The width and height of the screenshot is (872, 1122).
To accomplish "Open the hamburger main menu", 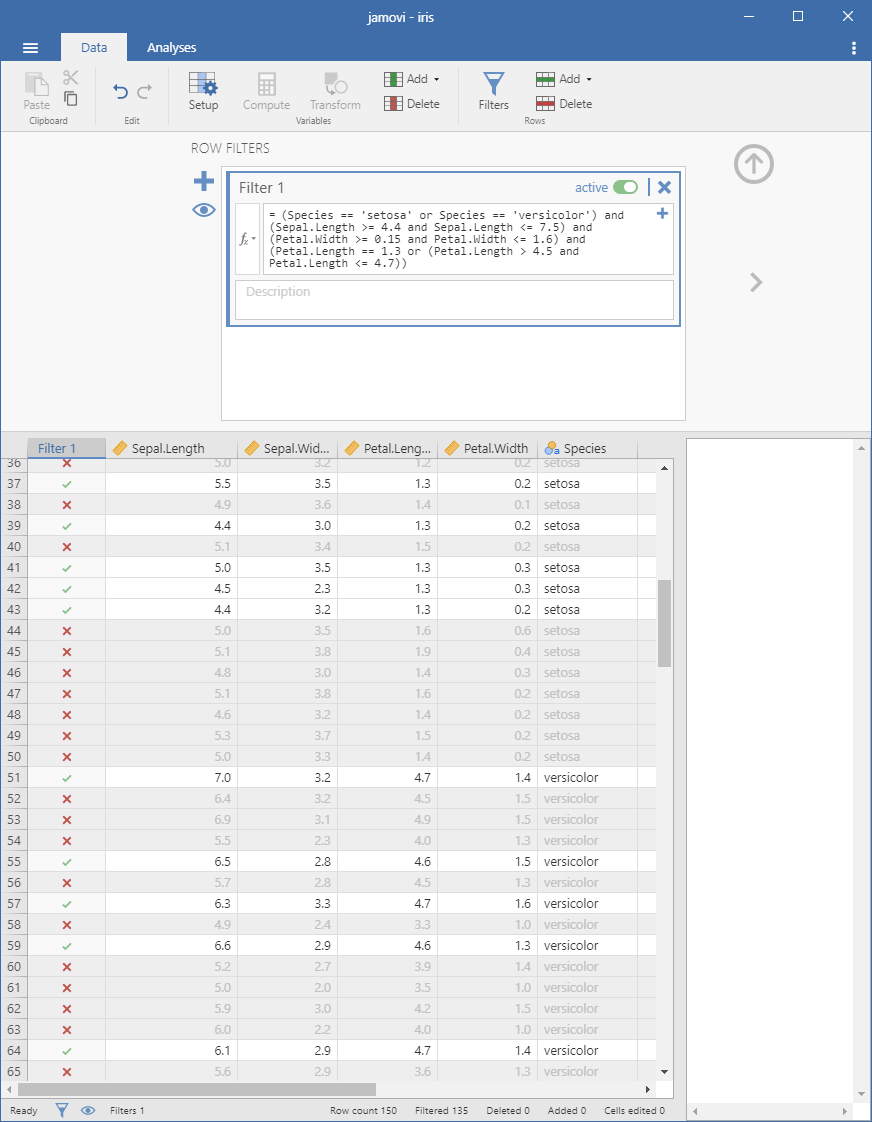I will 30,48.
